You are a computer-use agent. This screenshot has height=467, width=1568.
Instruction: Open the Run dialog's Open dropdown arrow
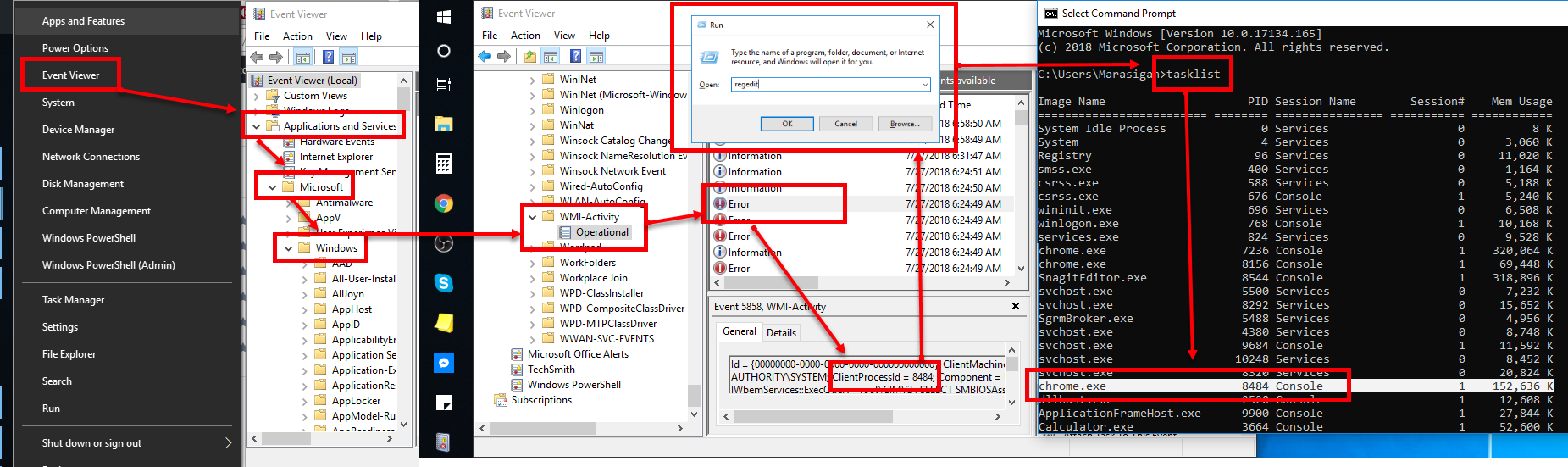924,85
